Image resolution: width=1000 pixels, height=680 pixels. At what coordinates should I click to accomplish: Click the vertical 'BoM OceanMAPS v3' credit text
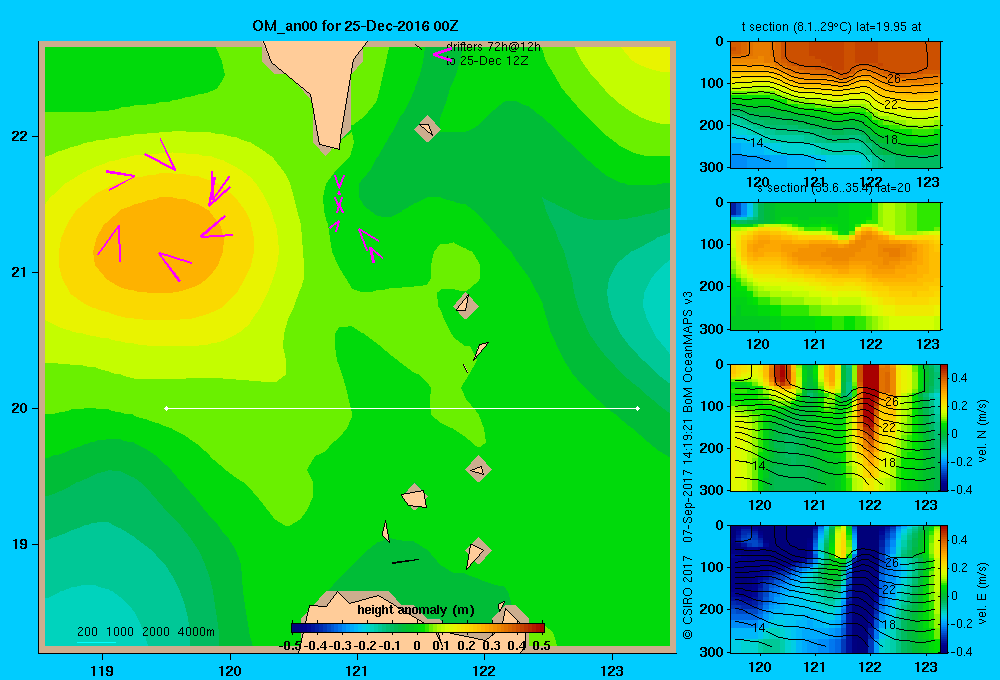[x=688, y=351]
